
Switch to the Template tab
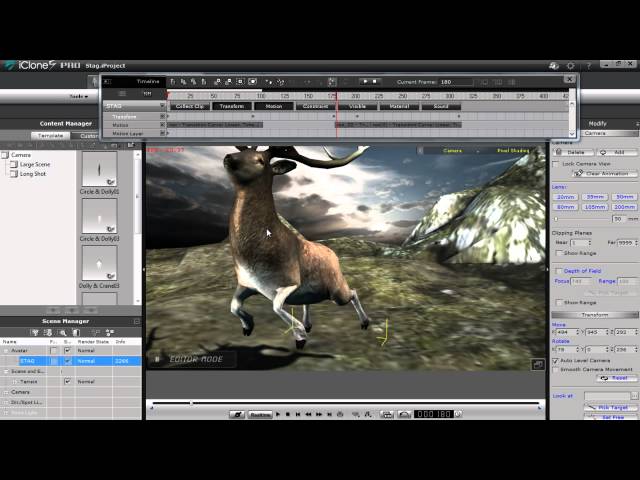click(51, 136)
